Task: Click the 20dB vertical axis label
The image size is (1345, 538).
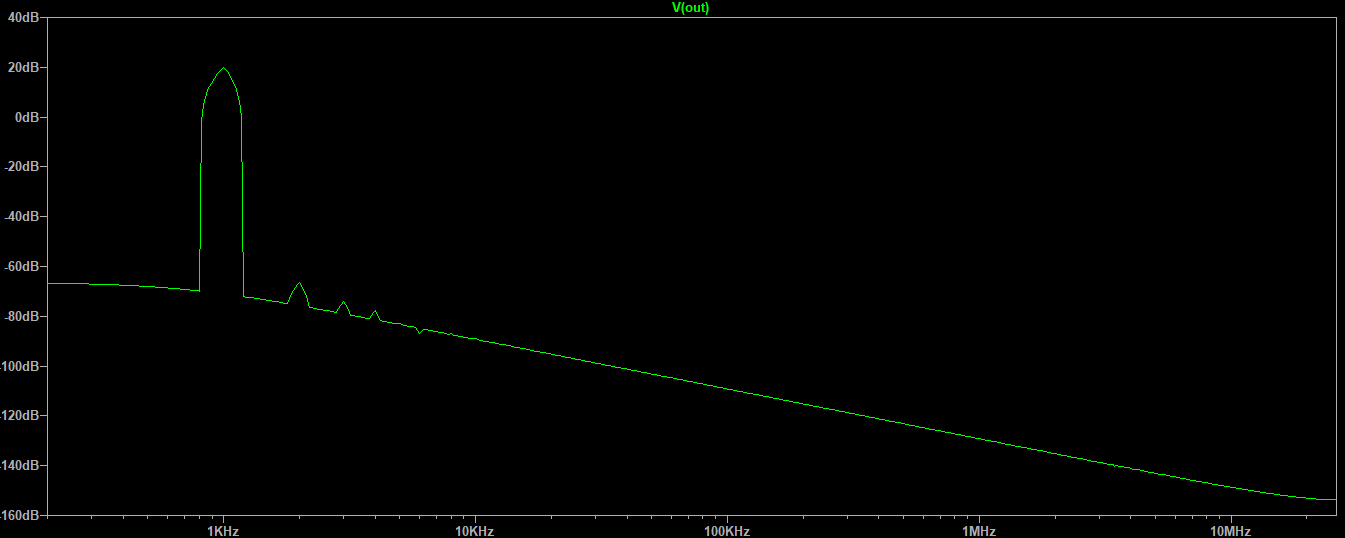Action: pyautogui.click(x=24, y=67)
